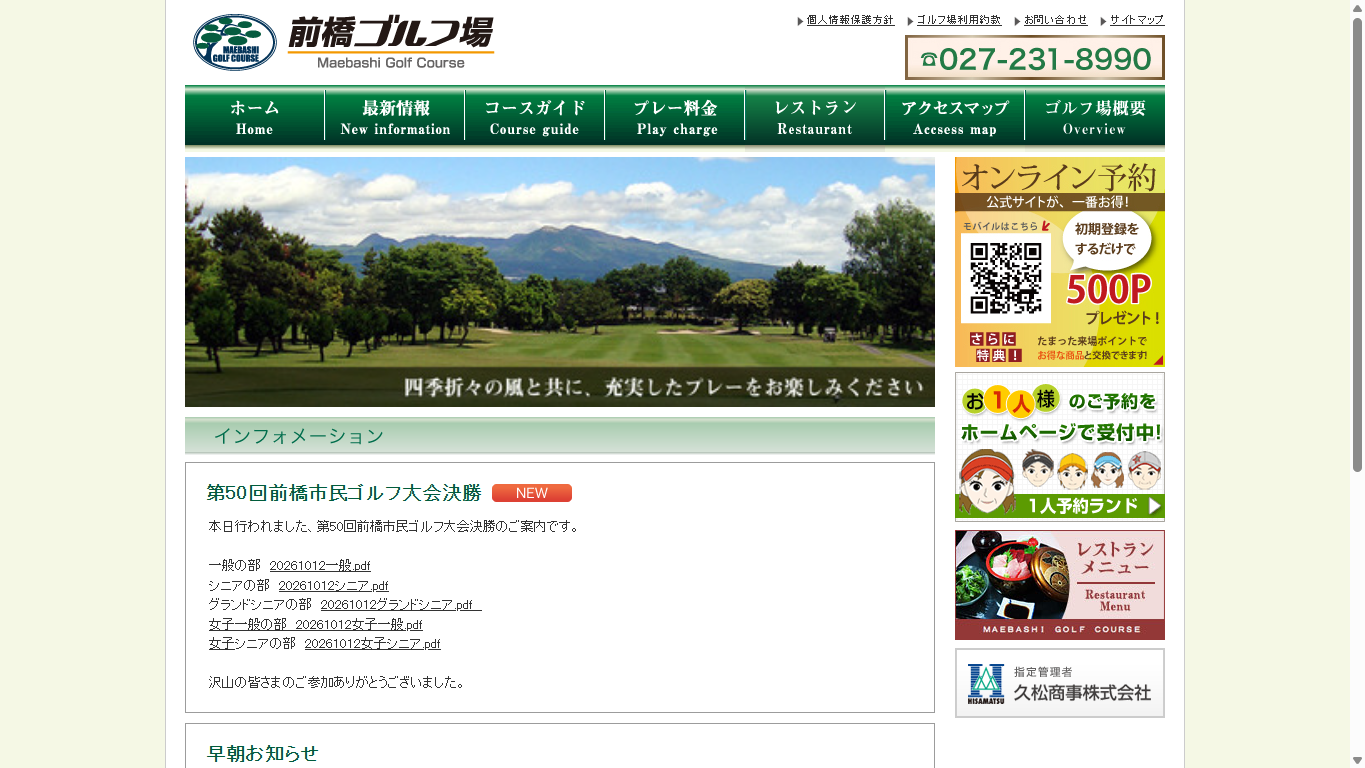The height and width of the screenshot is (768, 1365).
Task: Open 20261012グランドシニア.pdf link
Action: 401,605
